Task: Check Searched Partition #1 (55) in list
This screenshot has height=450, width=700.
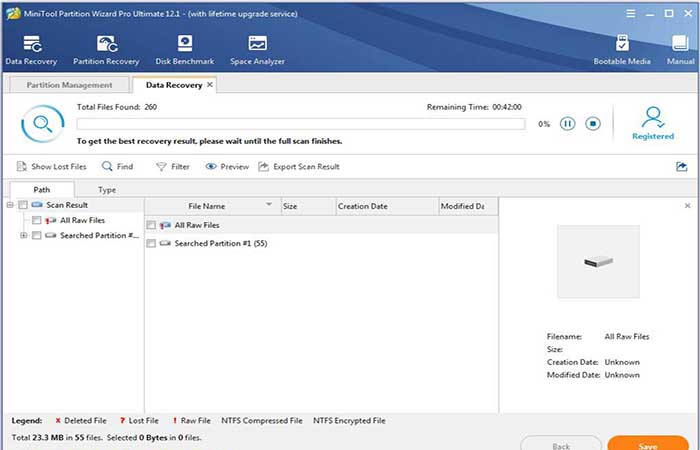Action: [x=151, y=243]
